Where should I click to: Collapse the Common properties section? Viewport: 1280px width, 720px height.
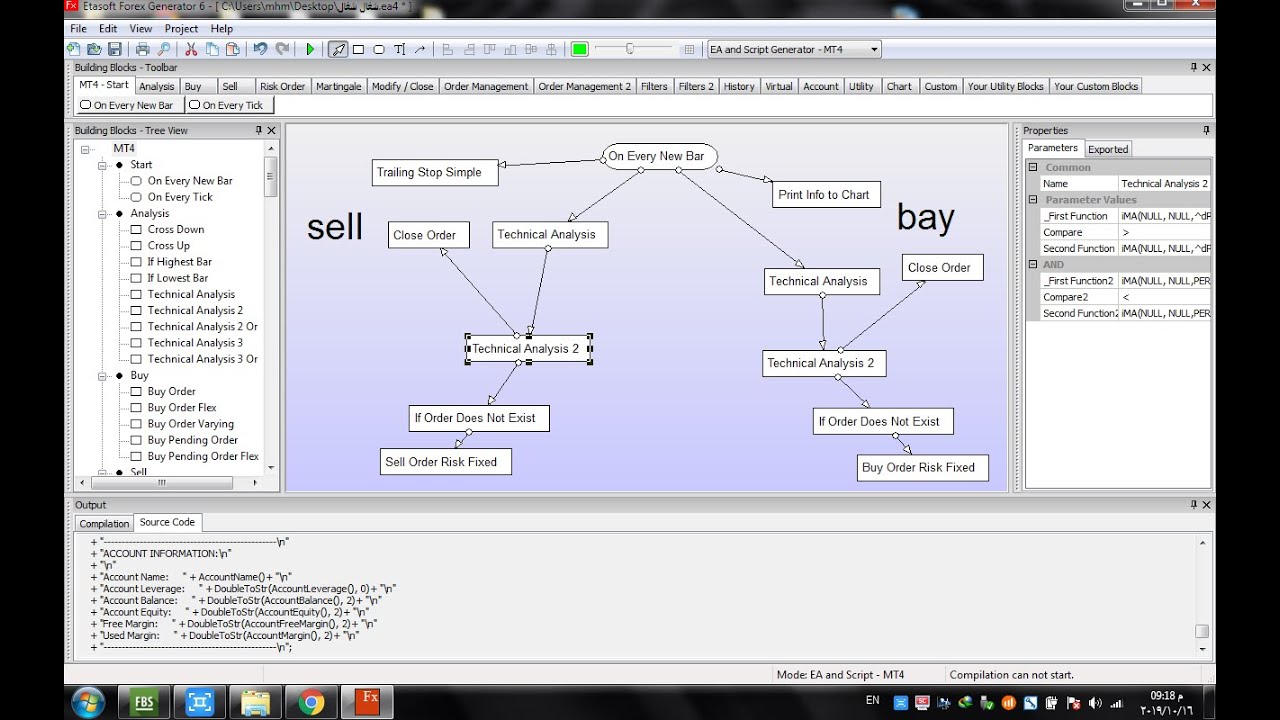click(x=1033, y=167)
